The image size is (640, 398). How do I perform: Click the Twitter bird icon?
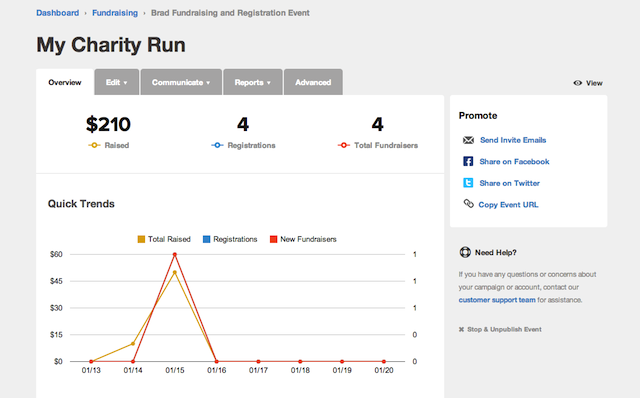tap(468, 182)
